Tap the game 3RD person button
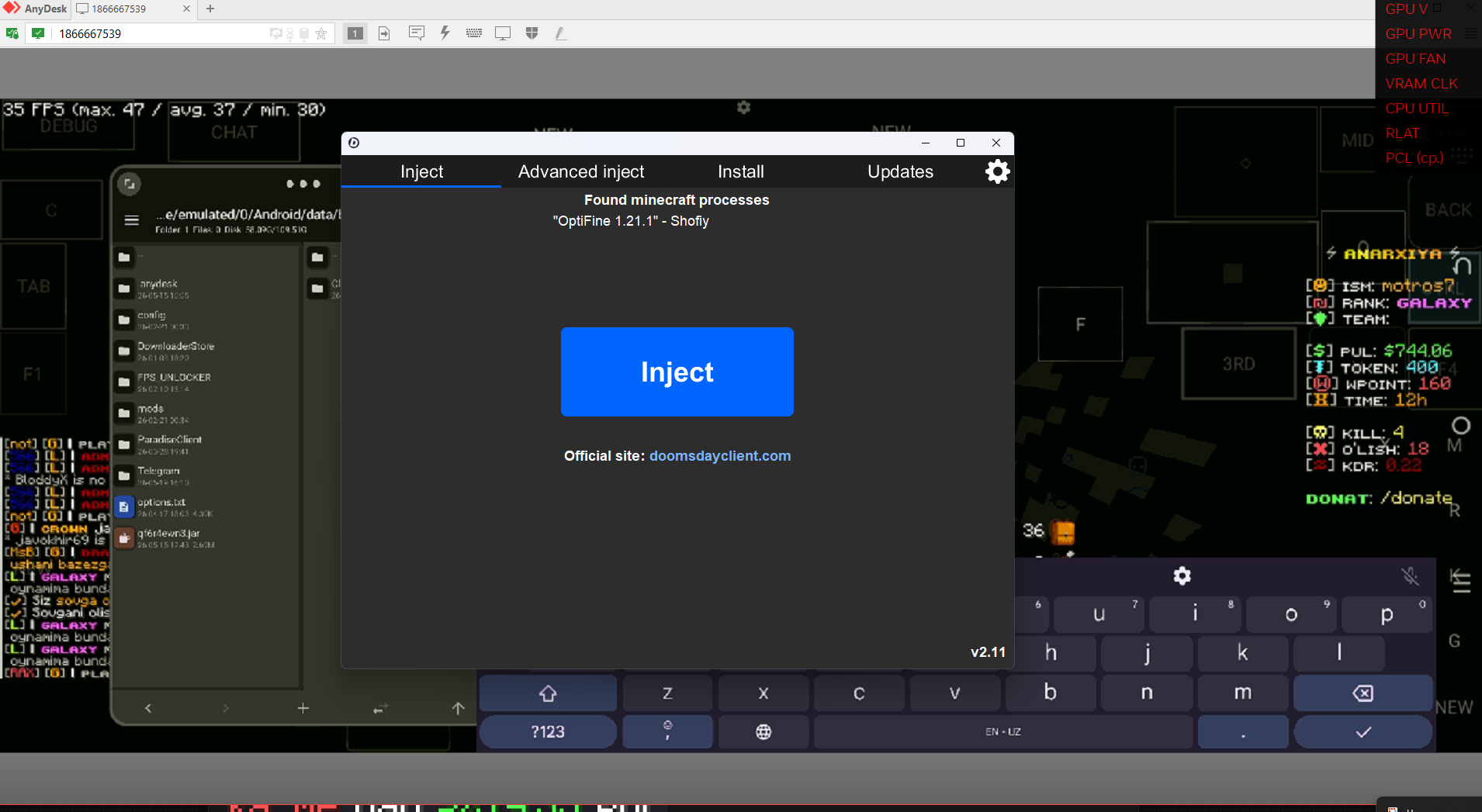Screen dimensions: 1482x812 click(1239, 364)
